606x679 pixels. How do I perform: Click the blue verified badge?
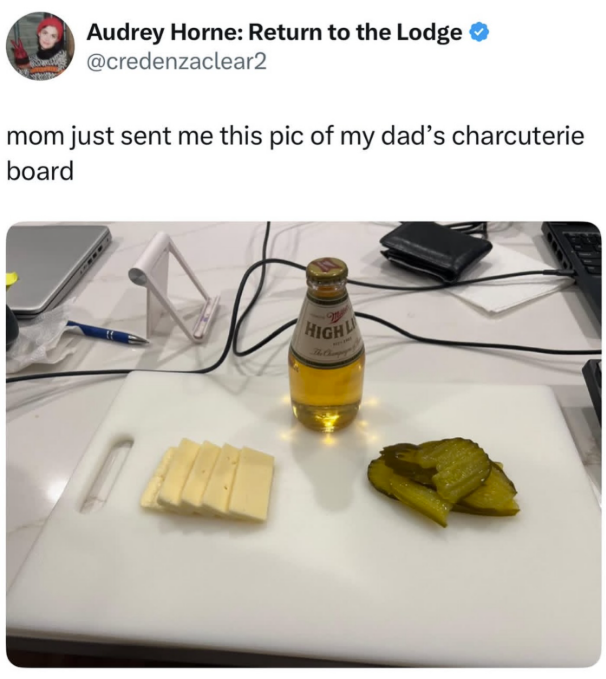click(480, 33)
